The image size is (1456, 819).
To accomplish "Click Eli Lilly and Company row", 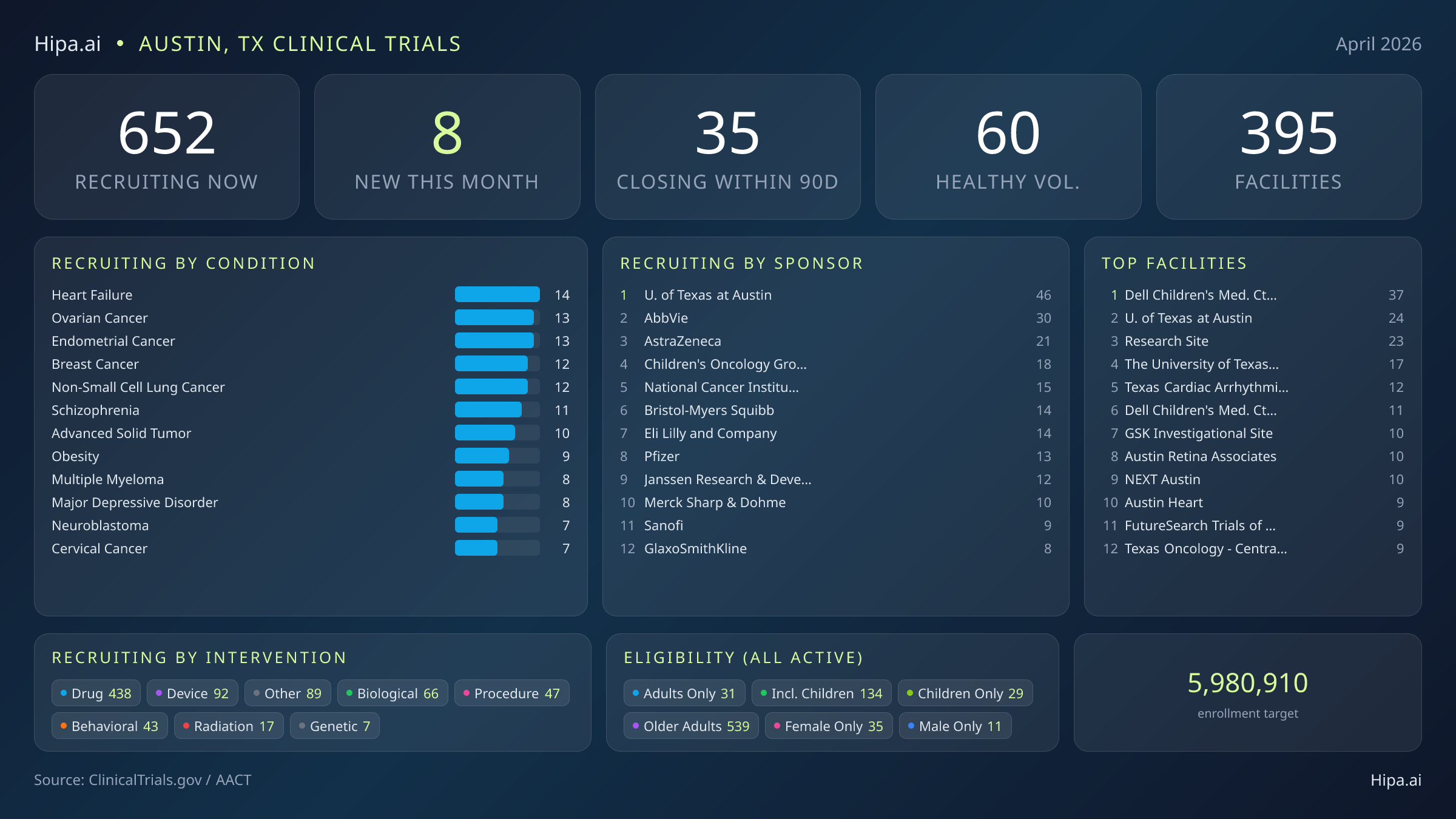I will (x=835, y=433).
